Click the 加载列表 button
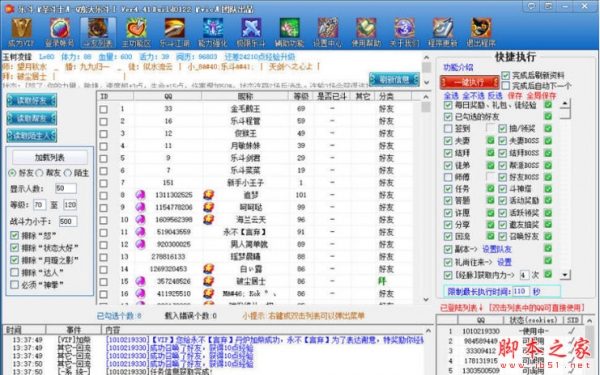Viewport: 600px width, 375px height. pyautogui.click(x=50, y=157)
